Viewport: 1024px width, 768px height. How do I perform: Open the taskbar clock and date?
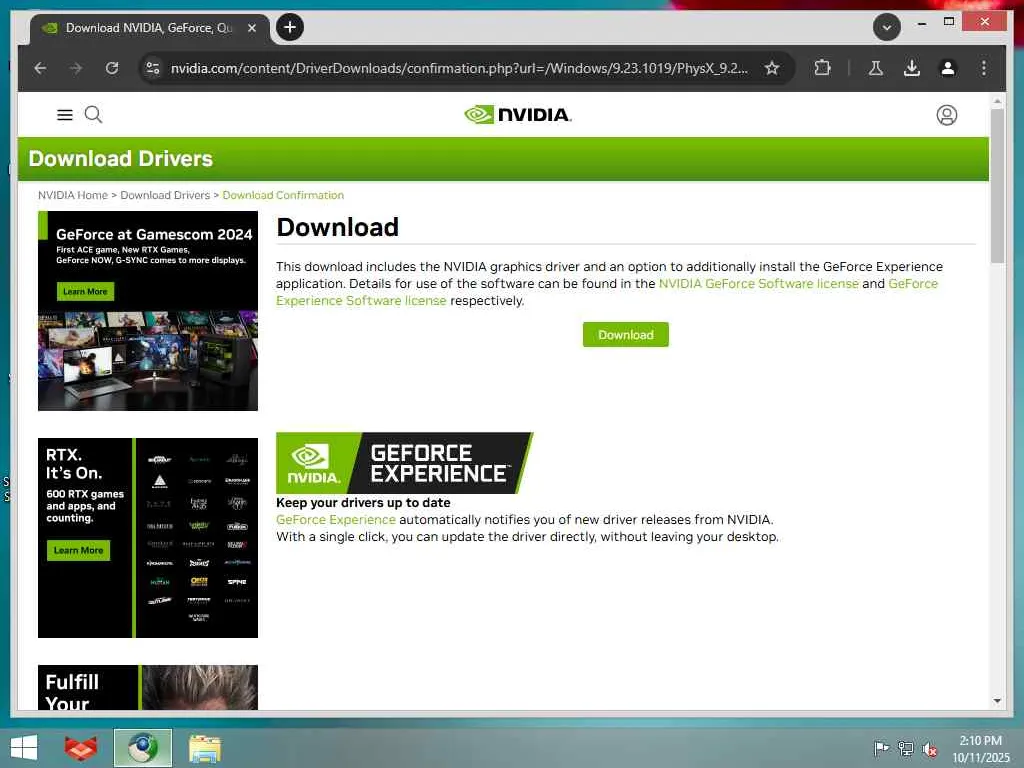pos(980,748)
